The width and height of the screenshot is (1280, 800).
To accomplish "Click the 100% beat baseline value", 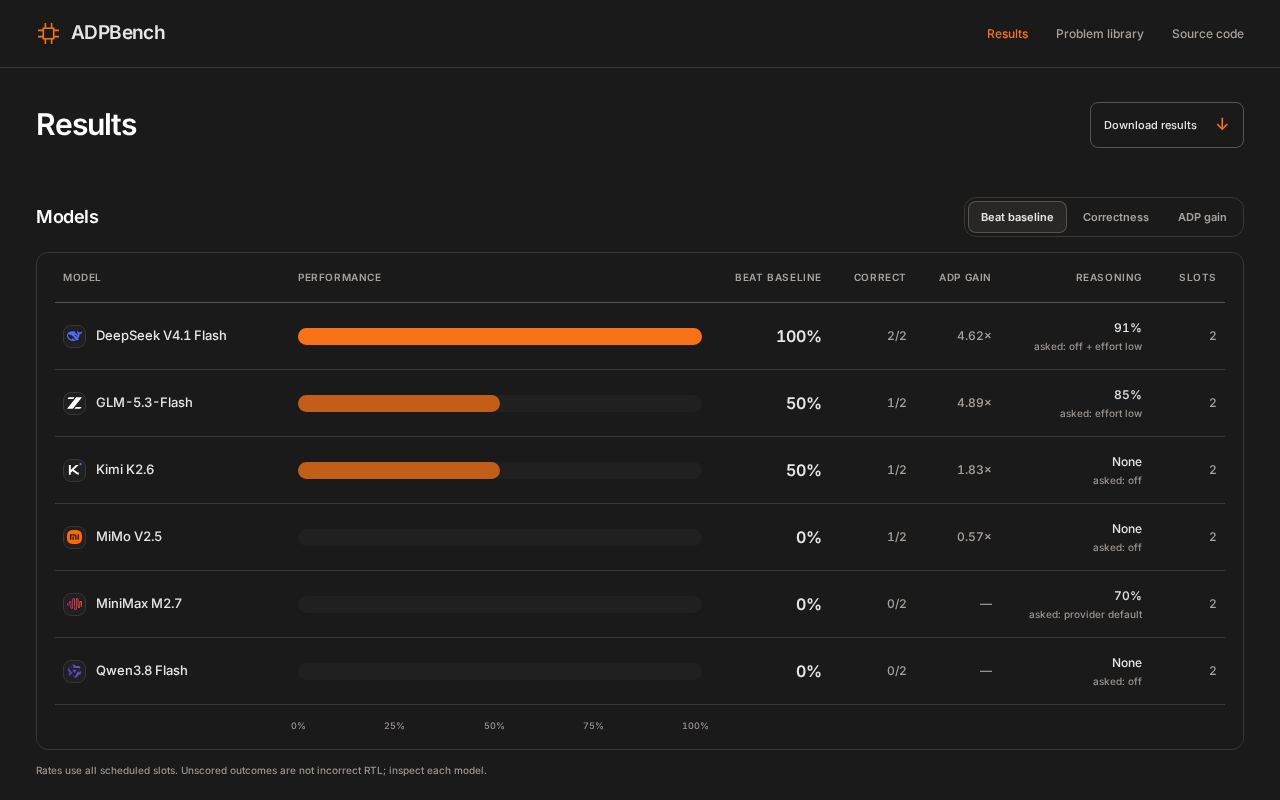I will click(x=799, y=336).
